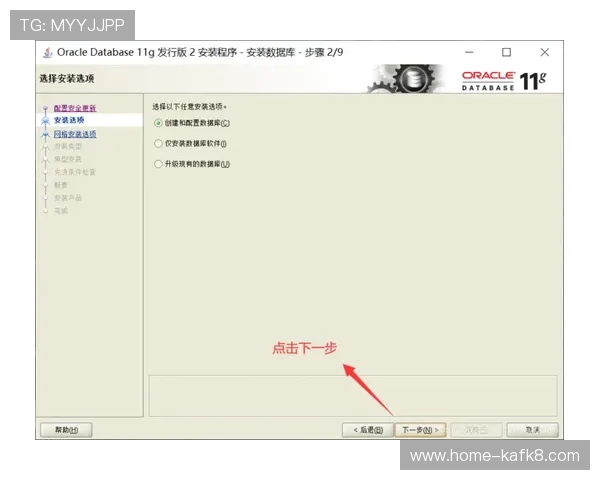Click the disabled 安装类型 step

click(x=68, y=146)
